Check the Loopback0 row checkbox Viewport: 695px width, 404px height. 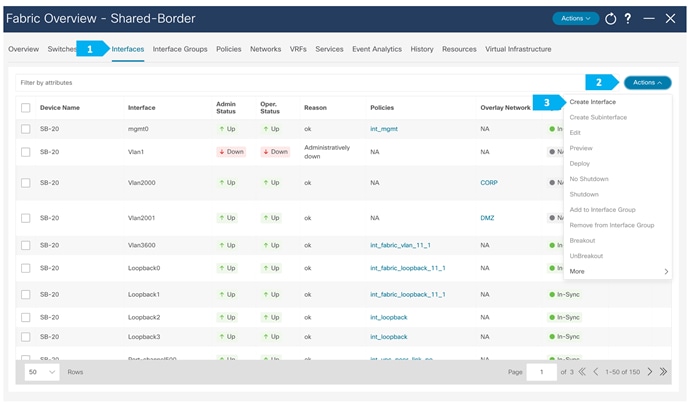[26, 268]
